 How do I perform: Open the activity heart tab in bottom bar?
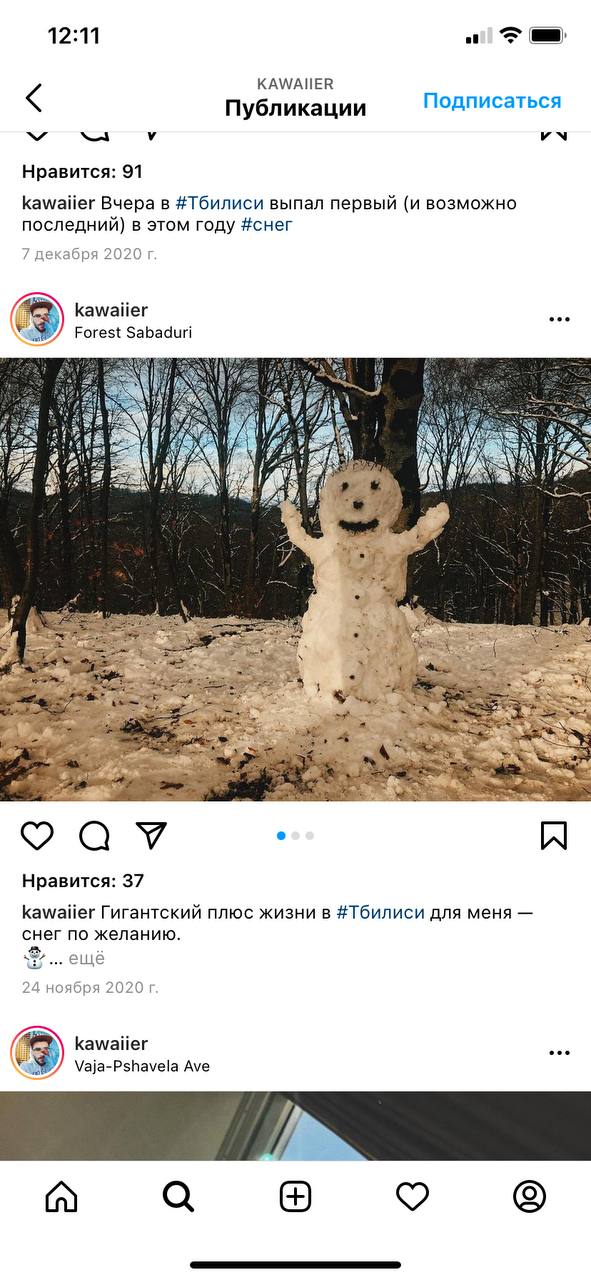tap(412, 1196)
